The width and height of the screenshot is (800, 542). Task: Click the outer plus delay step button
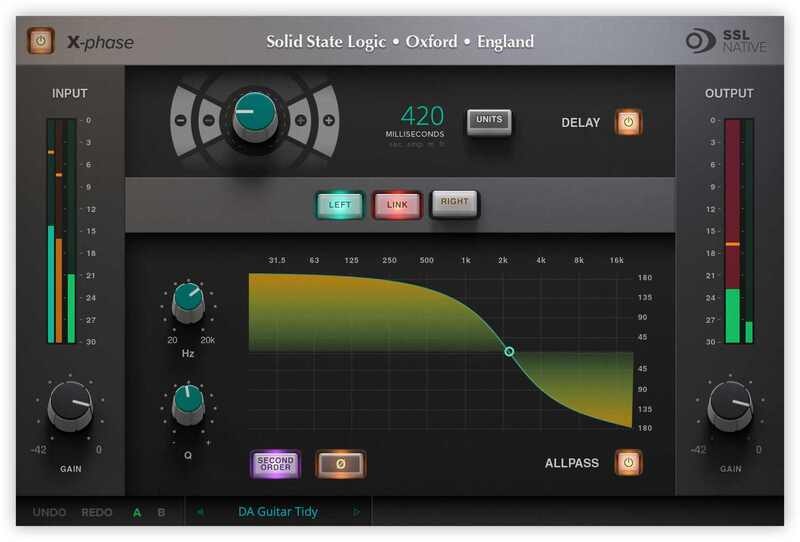click(x=328, y=120)
